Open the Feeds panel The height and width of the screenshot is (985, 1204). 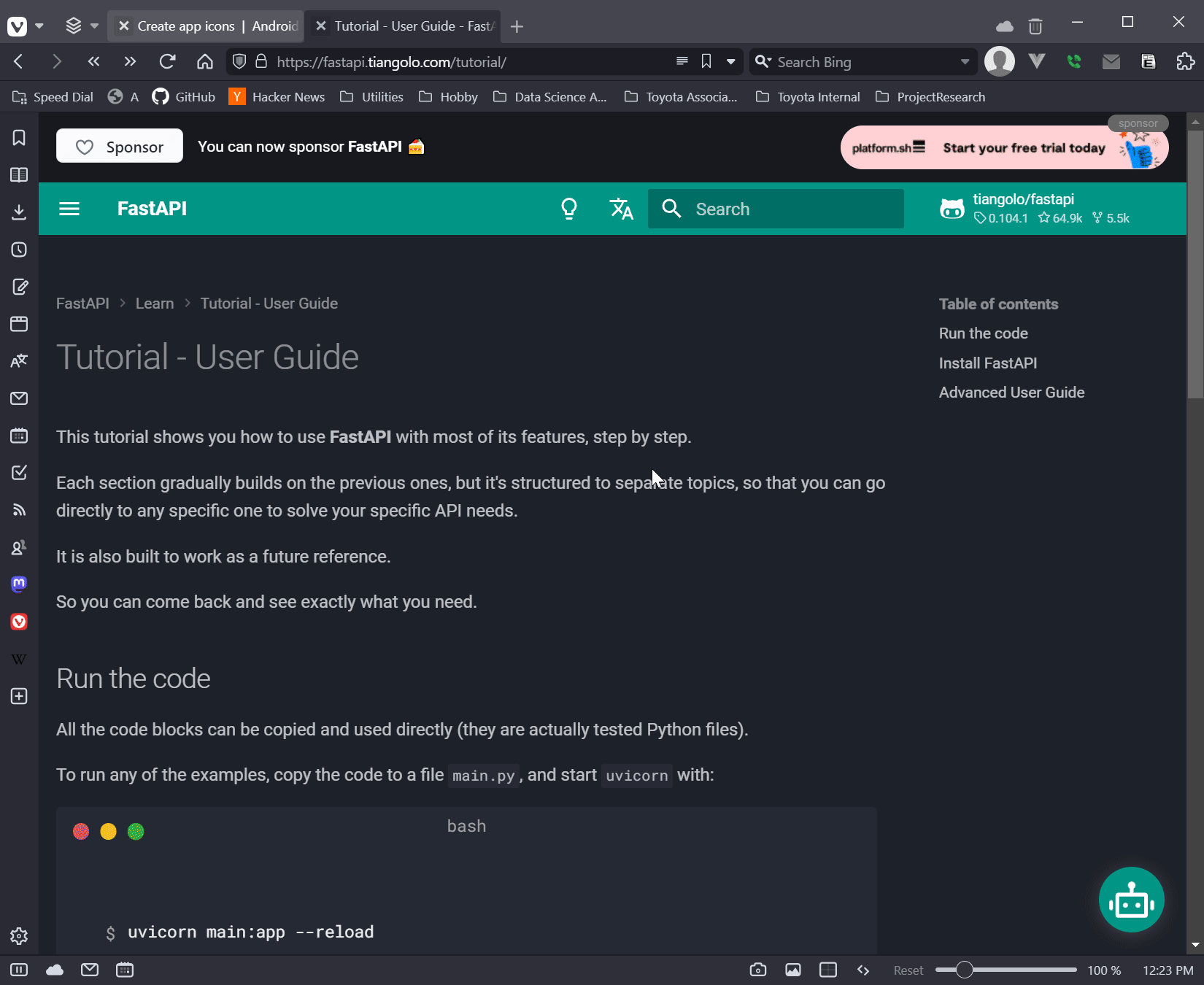point(19,510)
